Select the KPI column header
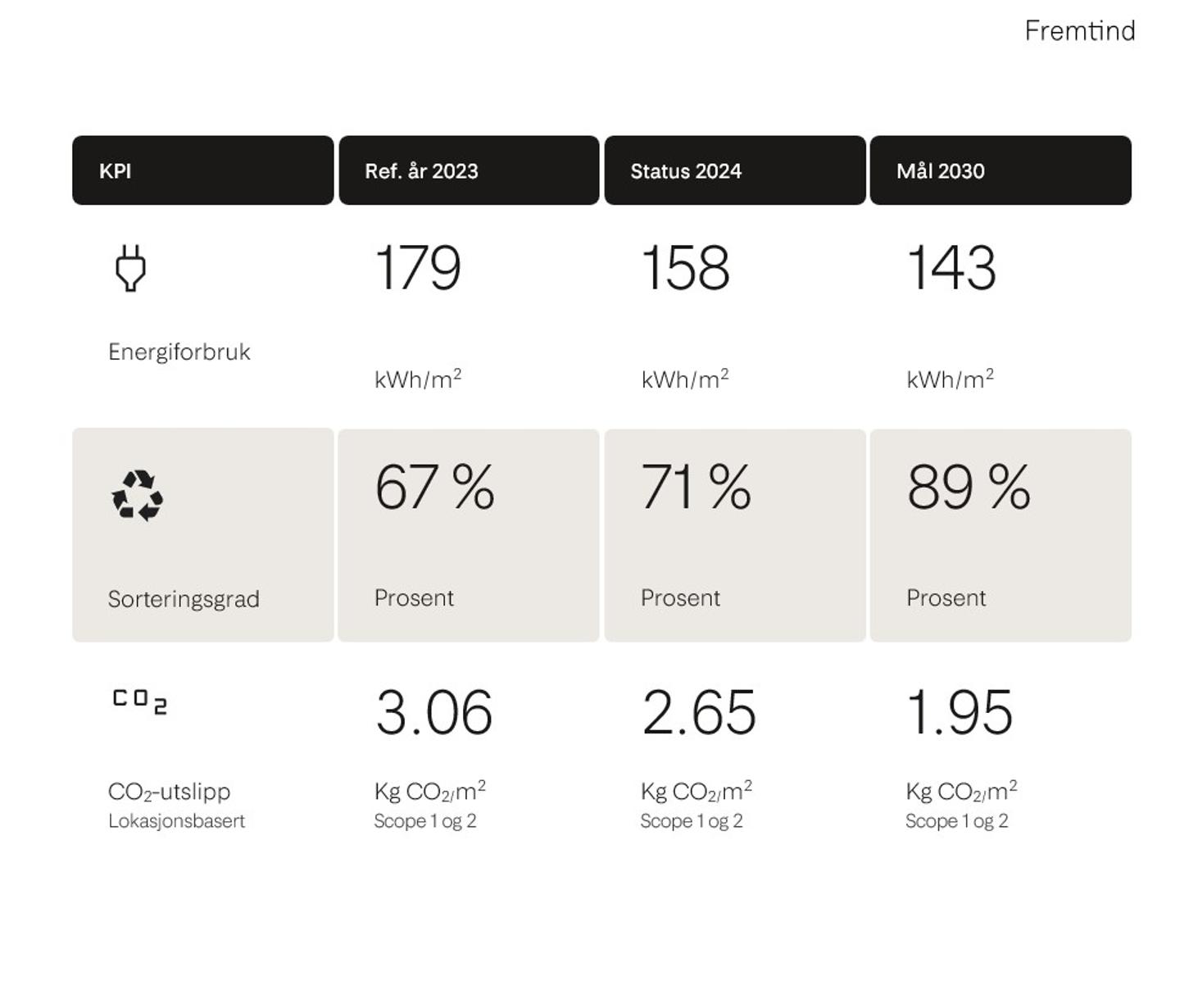The image size is (1180, 1008). (202, 170)
